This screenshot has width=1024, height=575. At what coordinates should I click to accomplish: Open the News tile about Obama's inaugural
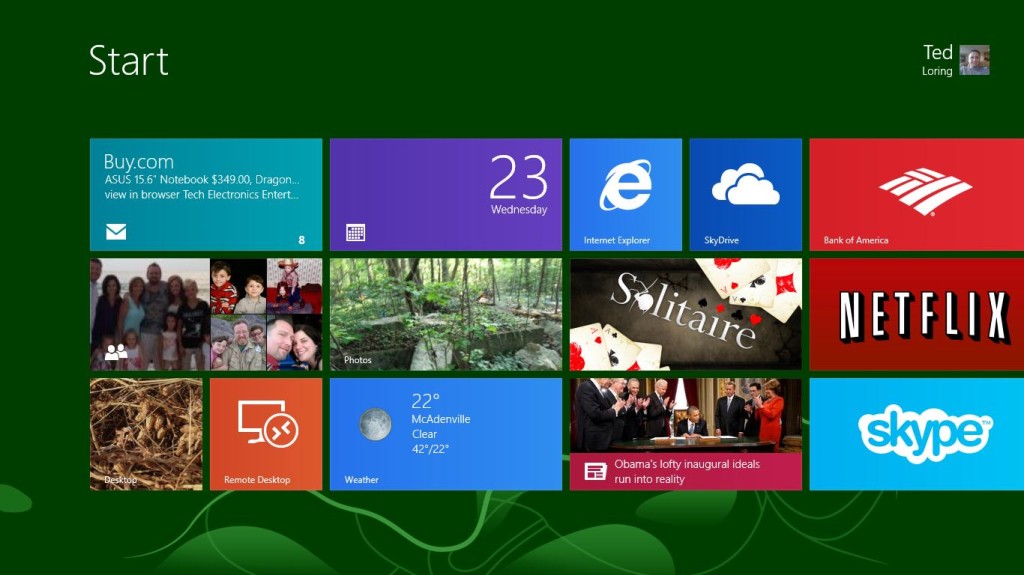[x=686, y=434]
